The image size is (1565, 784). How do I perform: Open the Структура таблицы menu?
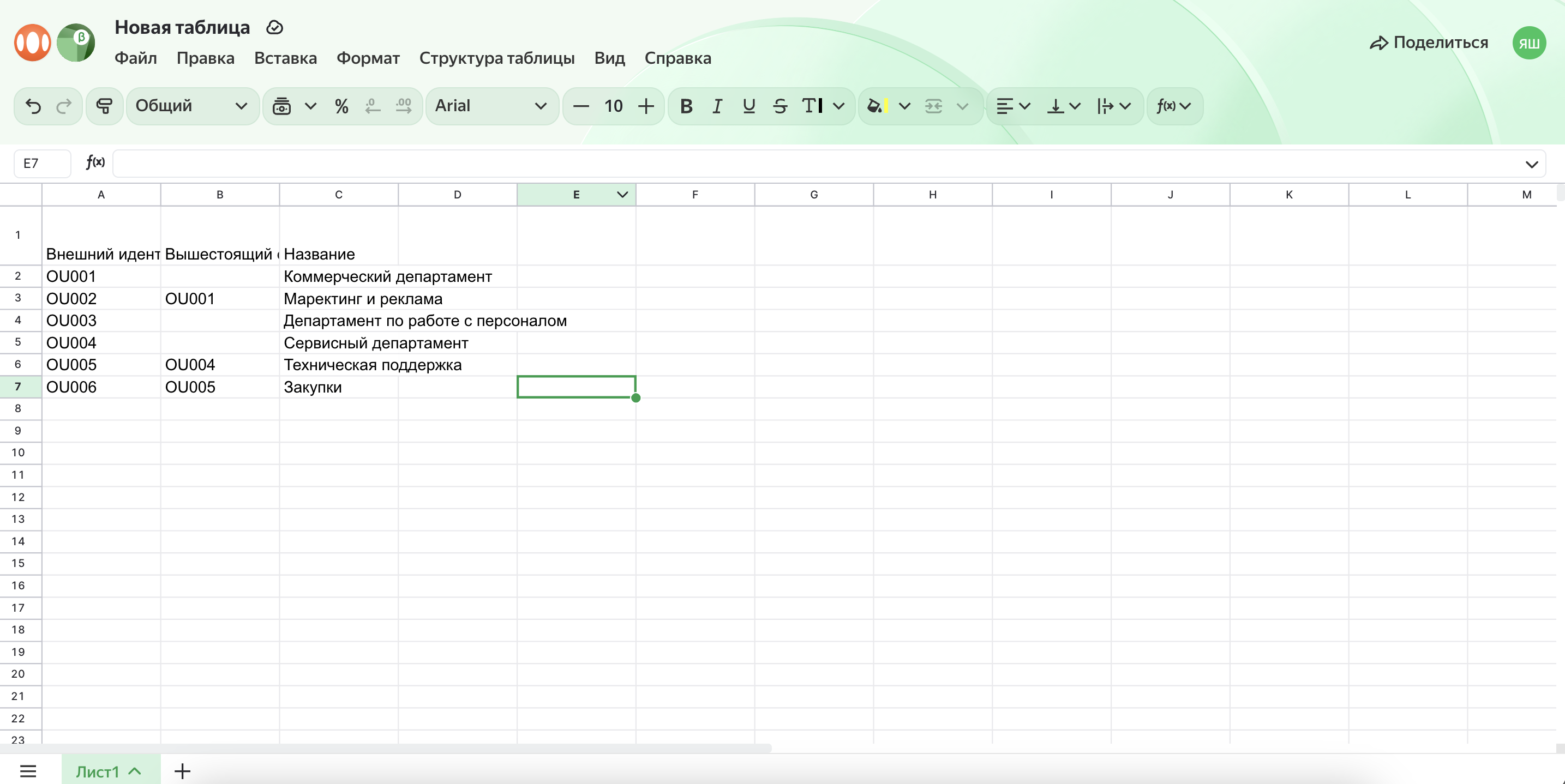pyautogui.click(x=496, y=58)
